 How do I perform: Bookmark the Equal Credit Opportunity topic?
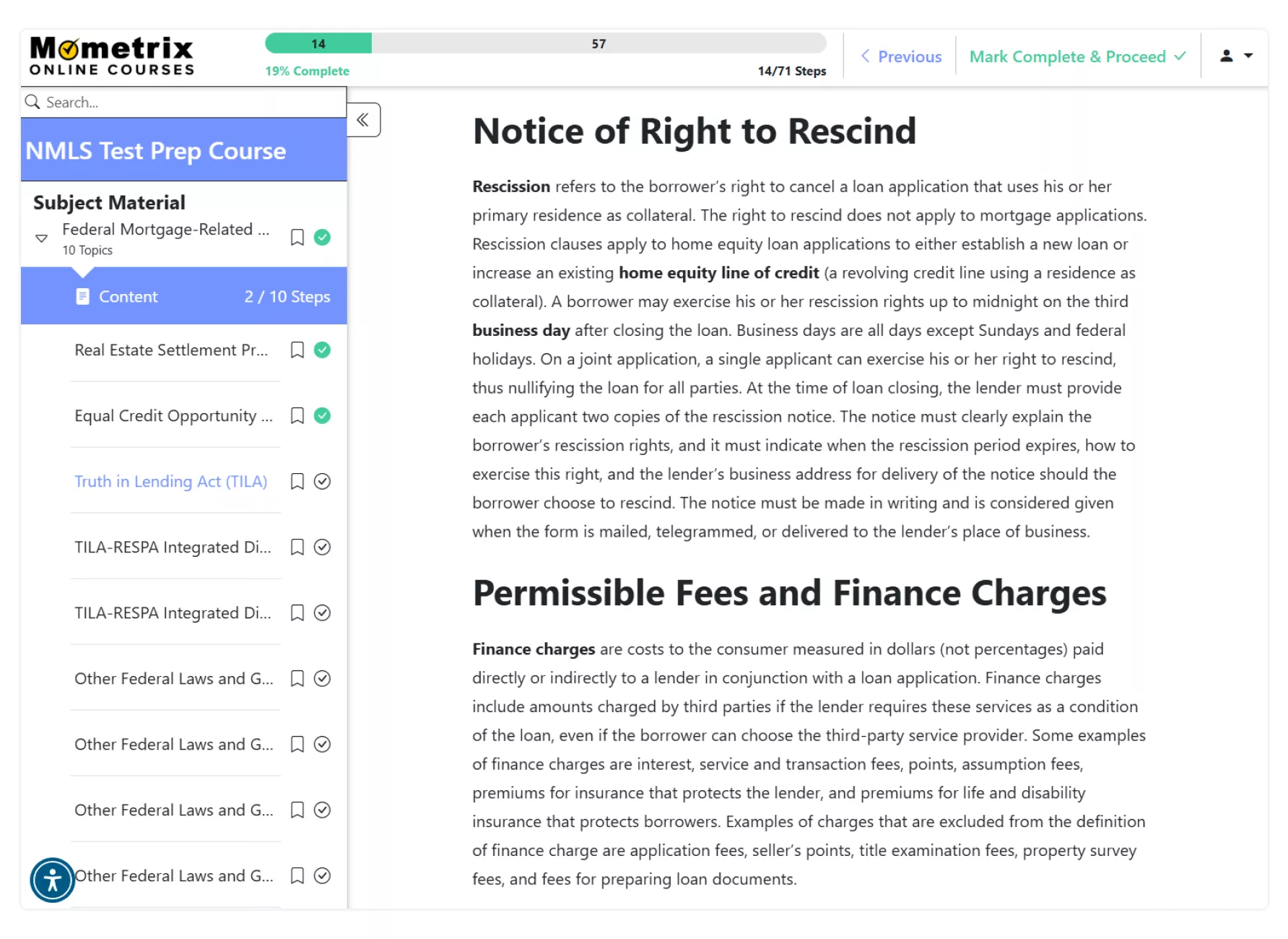point(297,416)
